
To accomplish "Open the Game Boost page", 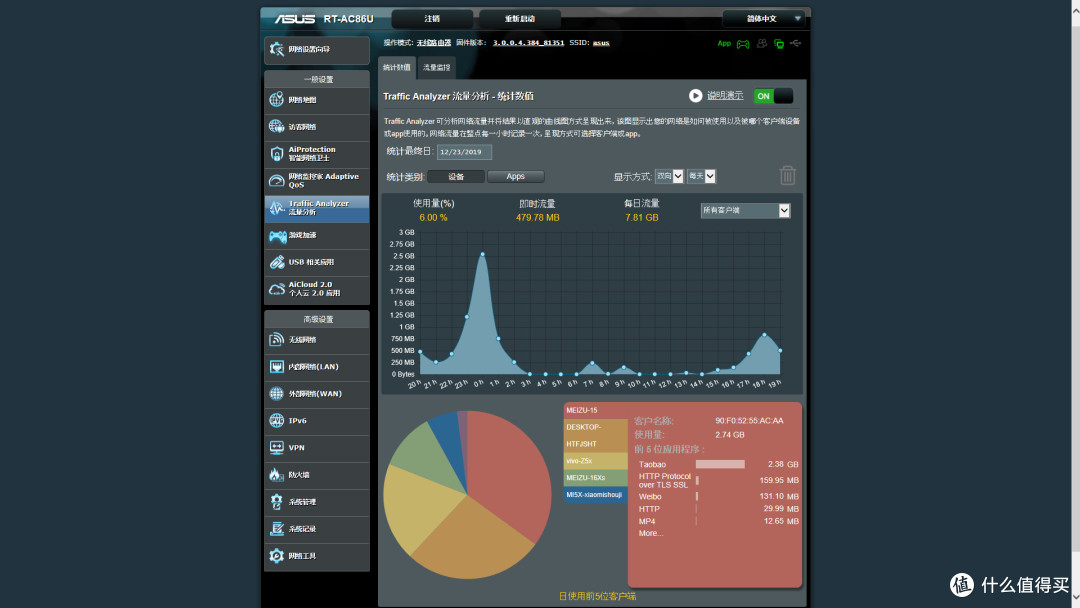I will tap(317, 235).
